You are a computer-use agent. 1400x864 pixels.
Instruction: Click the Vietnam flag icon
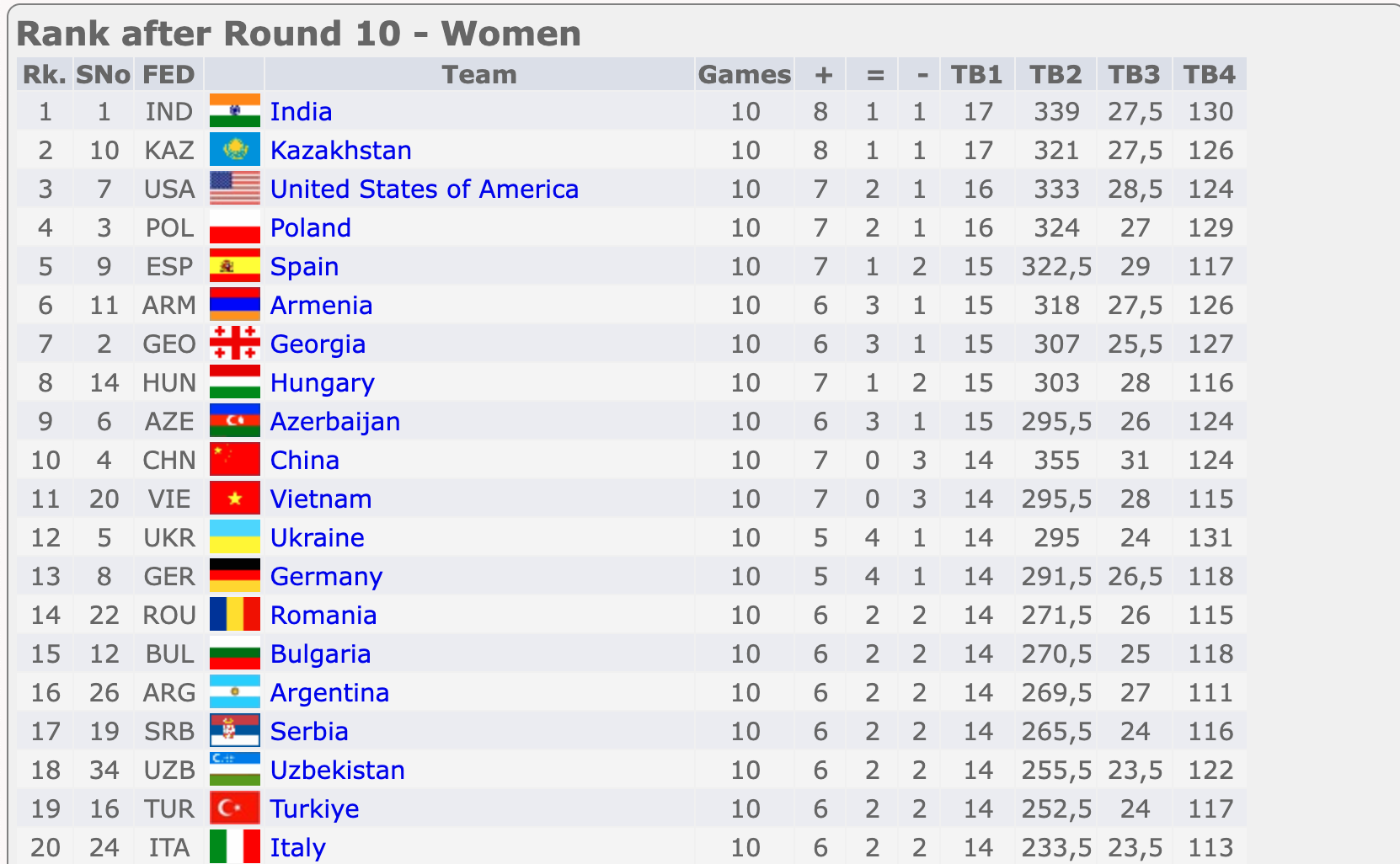[235, 499]
